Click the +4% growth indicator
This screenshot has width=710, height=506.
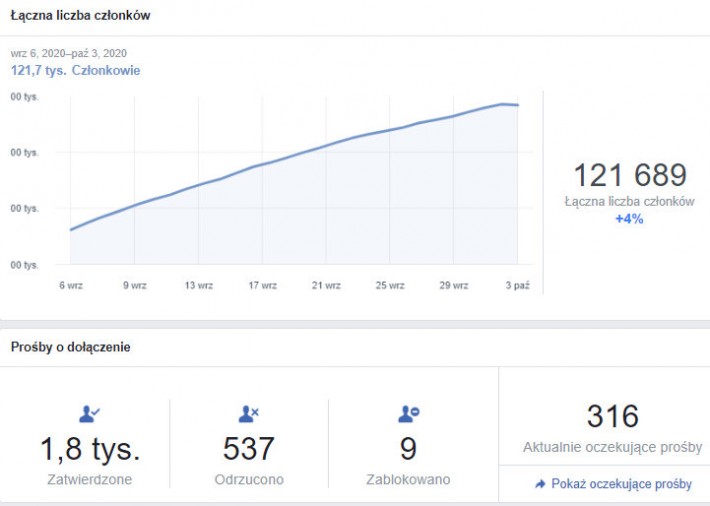click(x=629, y=218)
